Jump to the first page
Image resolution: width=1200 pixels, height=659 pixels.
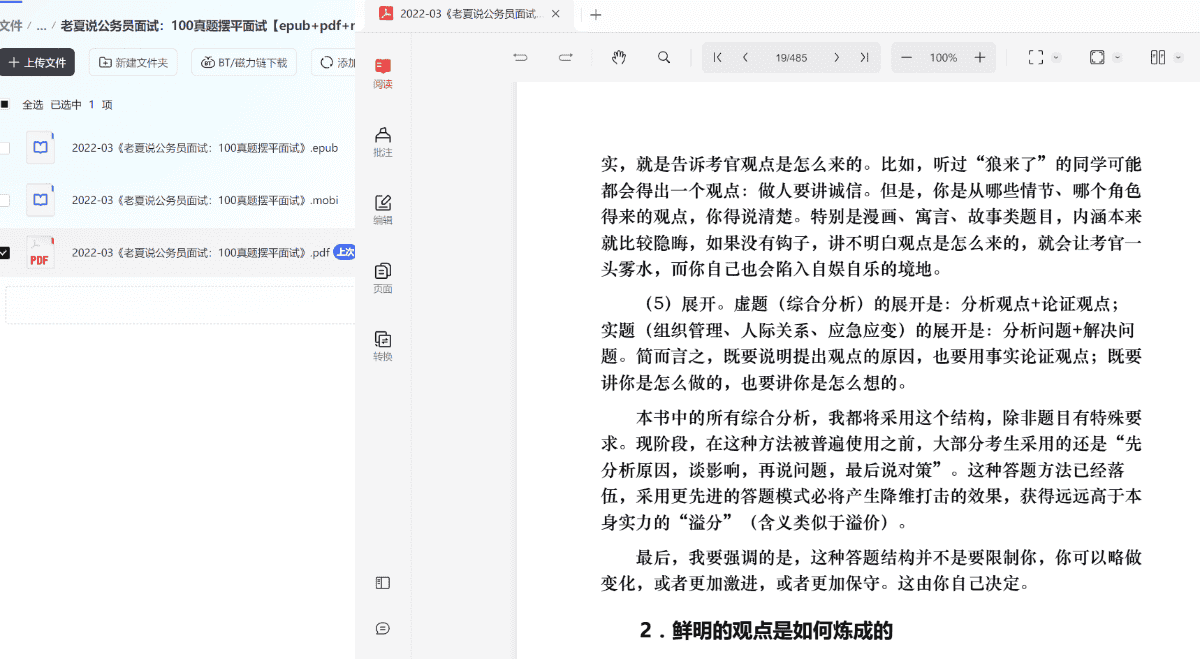click(718, 58)
